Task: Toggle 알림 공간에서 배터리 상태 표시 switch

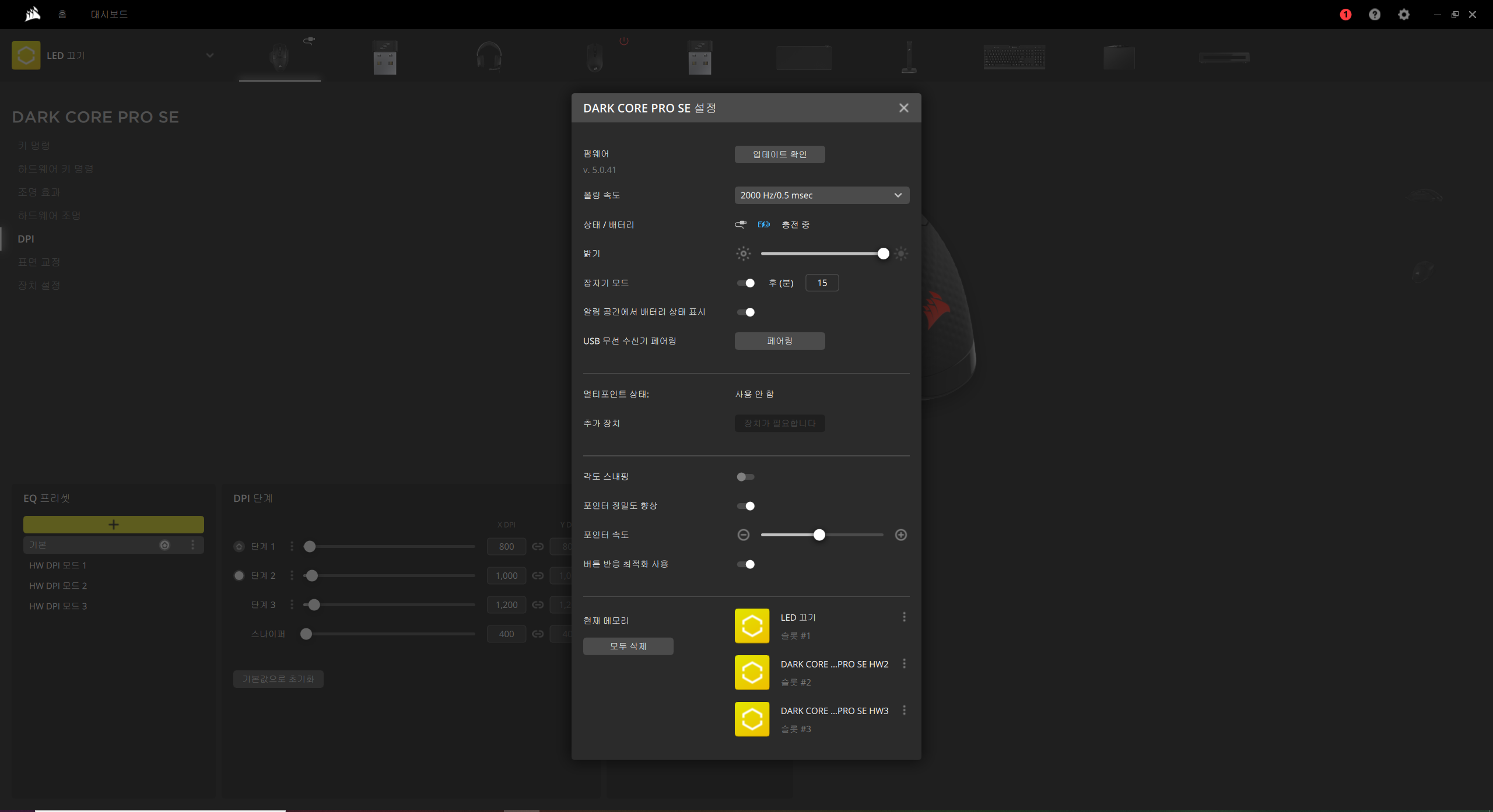Action: click(746, 312)
